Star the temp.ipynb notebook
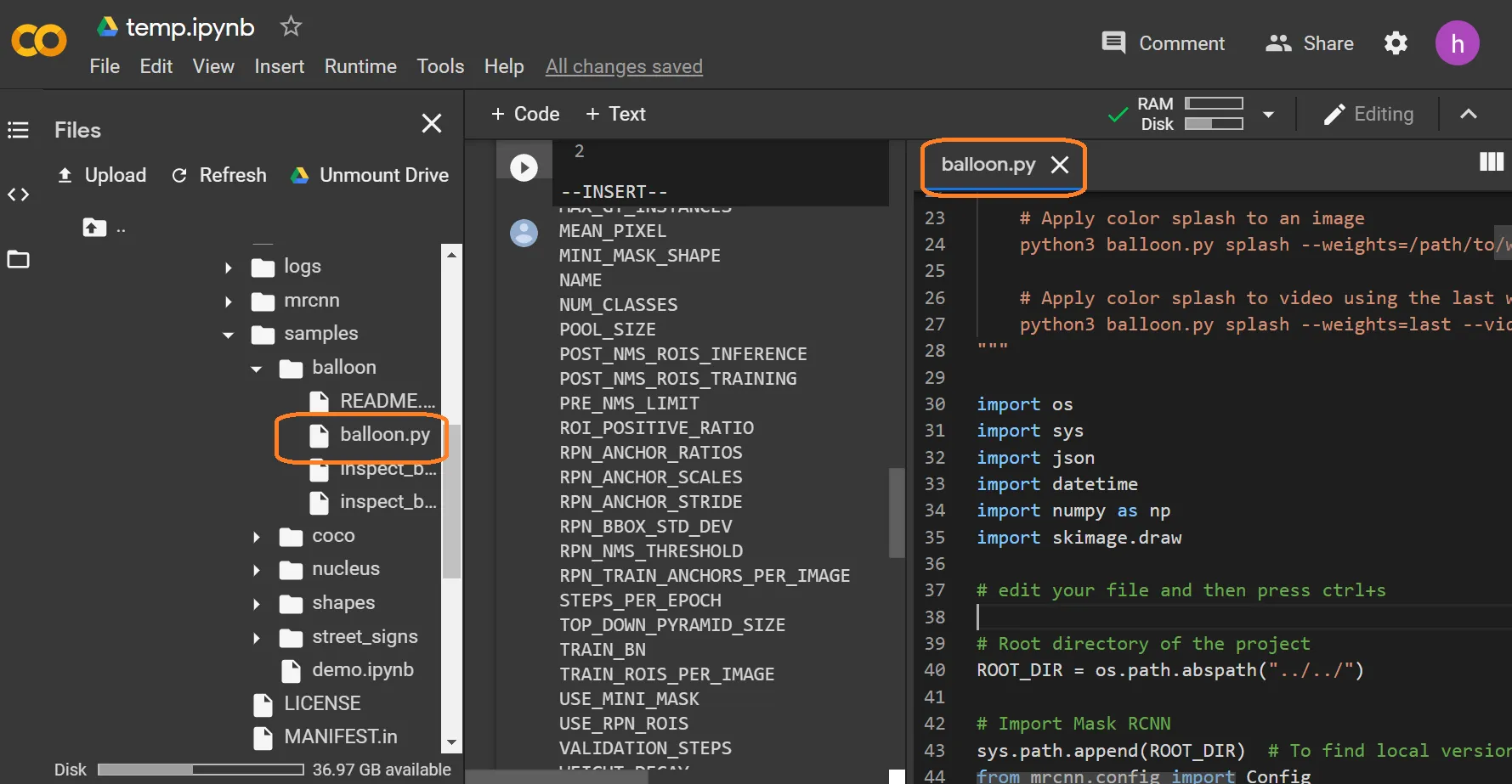 290,26
